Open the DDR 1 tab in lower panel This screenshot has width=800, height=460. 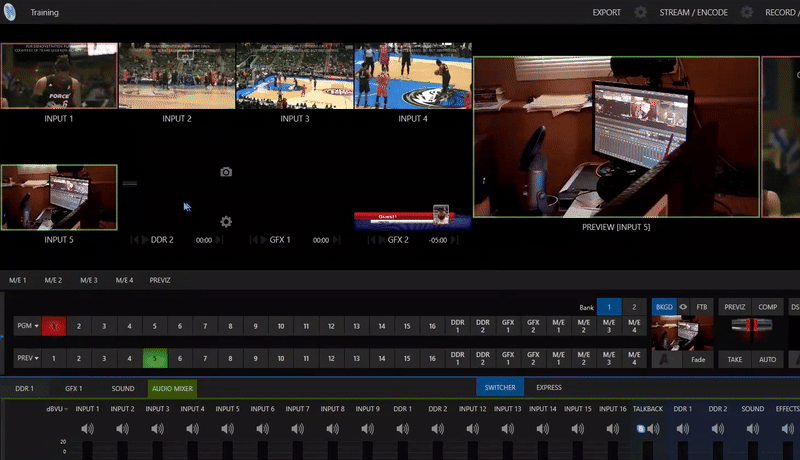24,389
